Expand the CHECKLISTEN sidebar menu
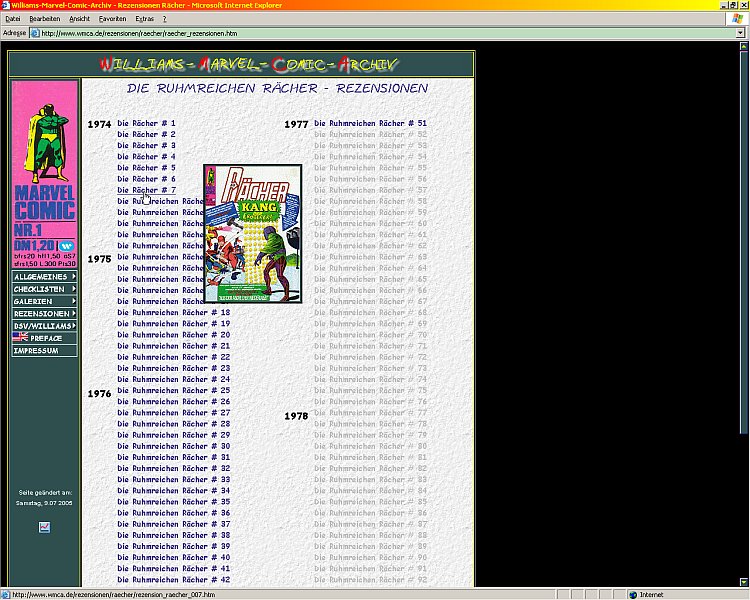This screenshot has width=750, height=600. pos(44,289)
